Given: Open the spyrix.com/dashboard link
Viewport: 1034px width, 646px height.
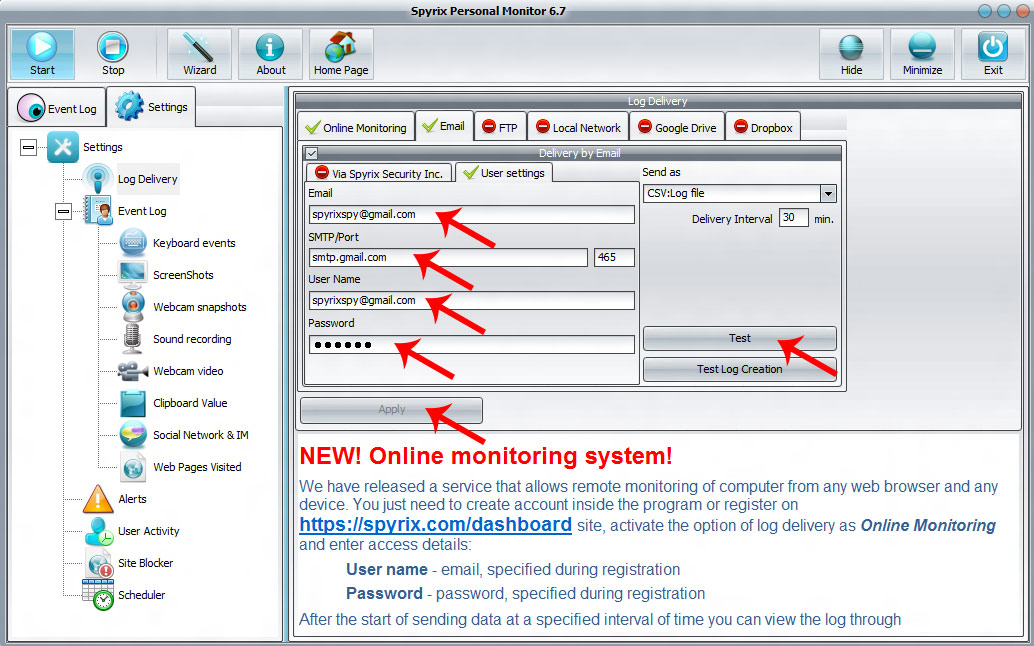Looking at the screenshot, I should click(435, 525).
